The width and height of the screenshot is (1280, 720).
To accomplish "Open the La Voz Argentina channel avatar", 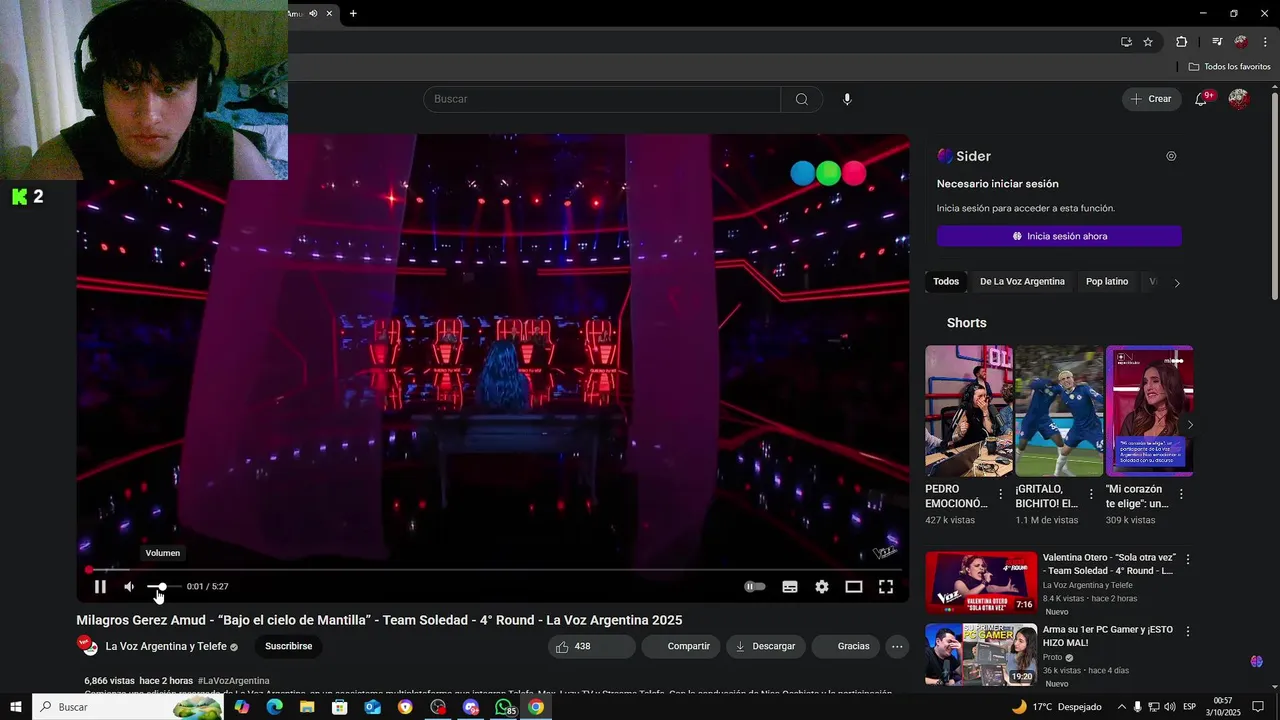I will coord(88,645).
